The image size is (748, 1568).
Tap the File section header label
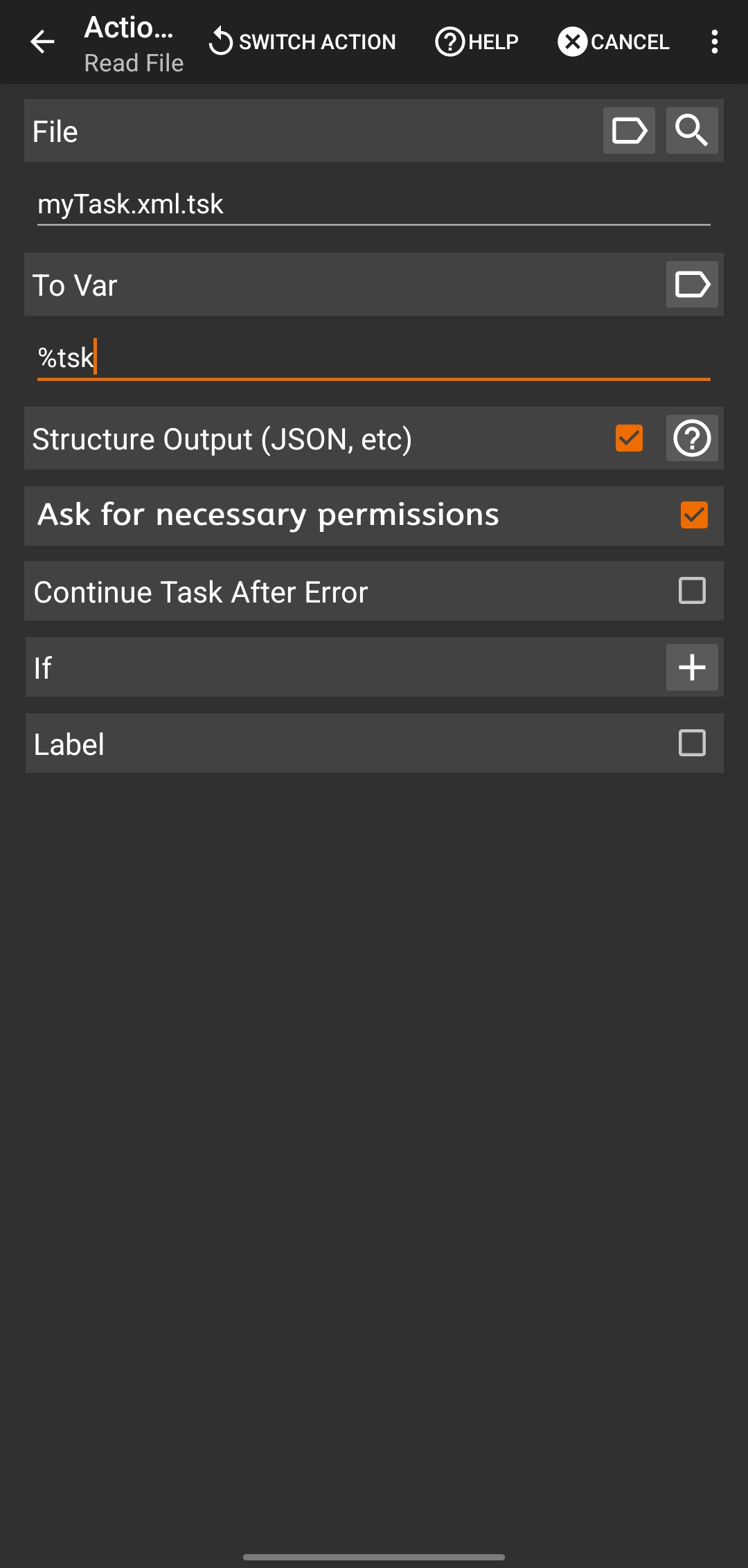click(55, 132)
